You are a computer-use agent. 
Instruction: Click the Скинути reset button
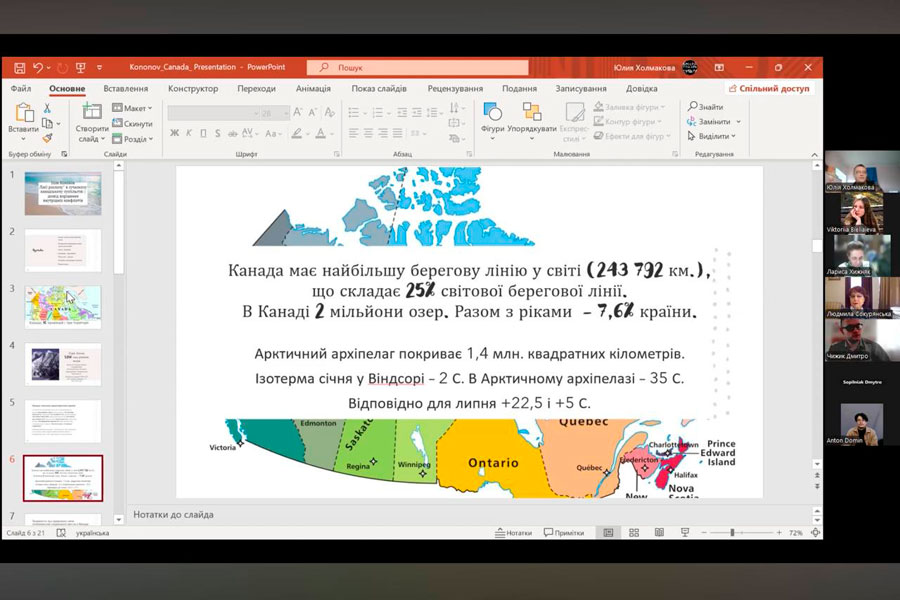click(132, 123)
